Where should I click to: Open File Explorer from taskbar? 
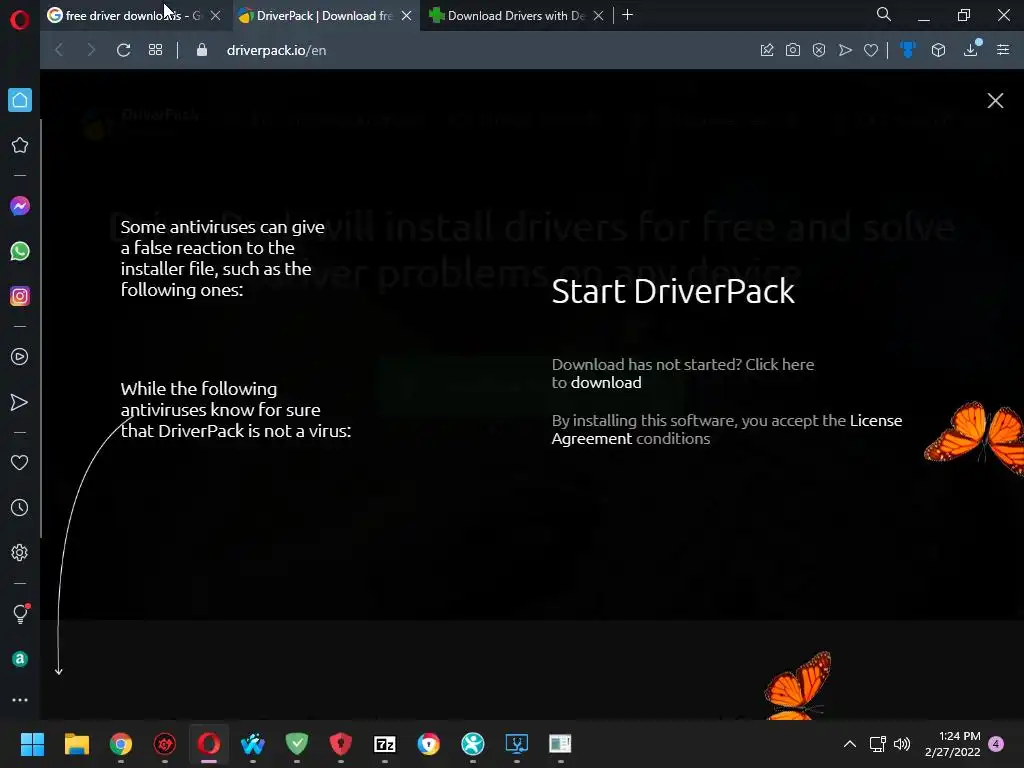[76, 744]
